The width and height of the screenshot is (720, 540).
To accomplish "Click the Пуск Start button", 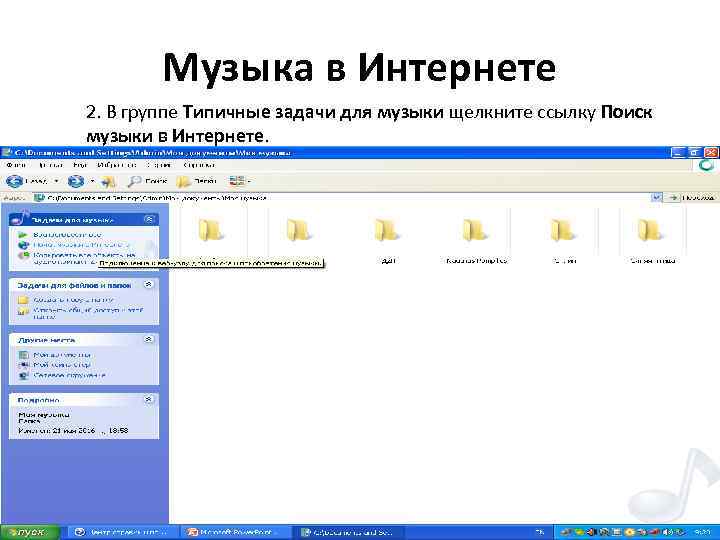I will pyautogui.click(x=30, y=532).
